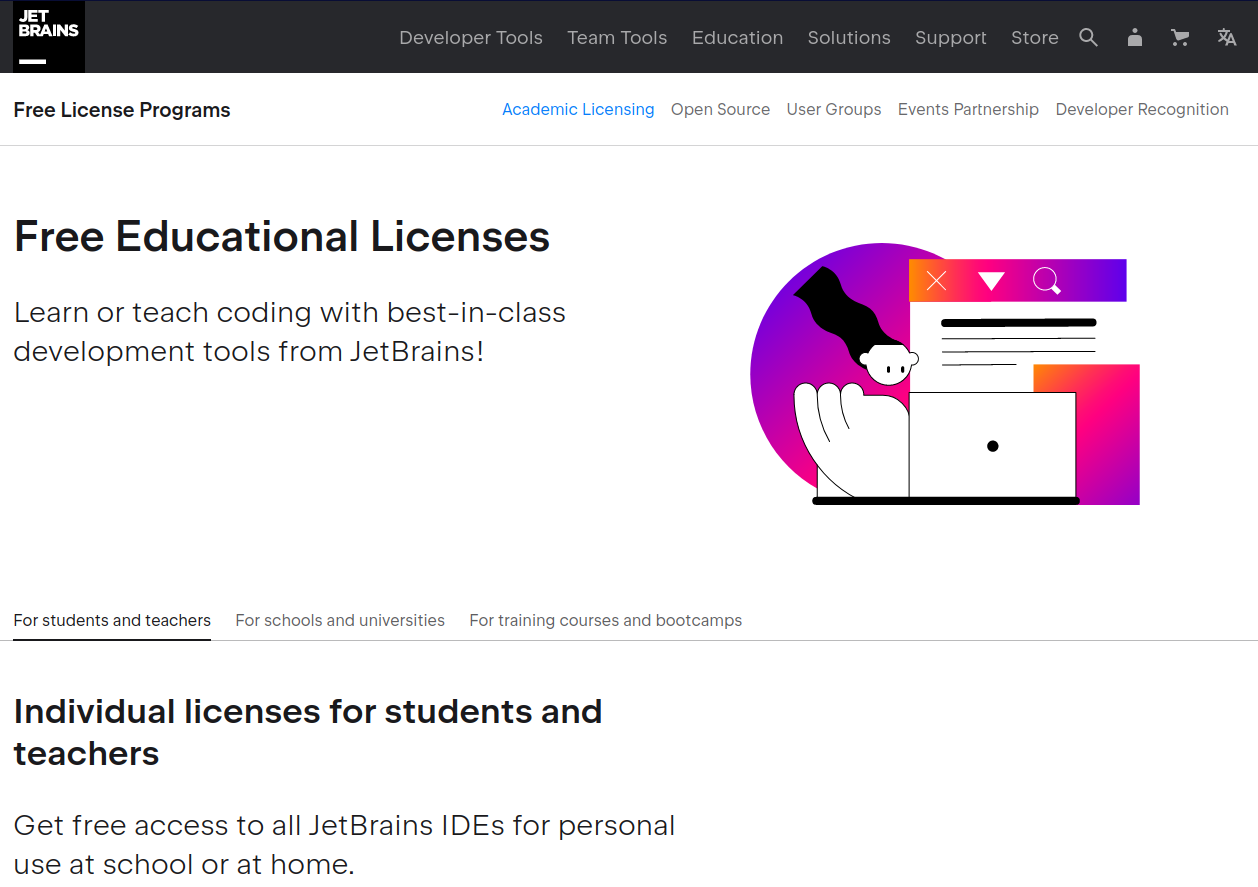
Task: Go to the Open Source page
Action: [x=720, y=110]
